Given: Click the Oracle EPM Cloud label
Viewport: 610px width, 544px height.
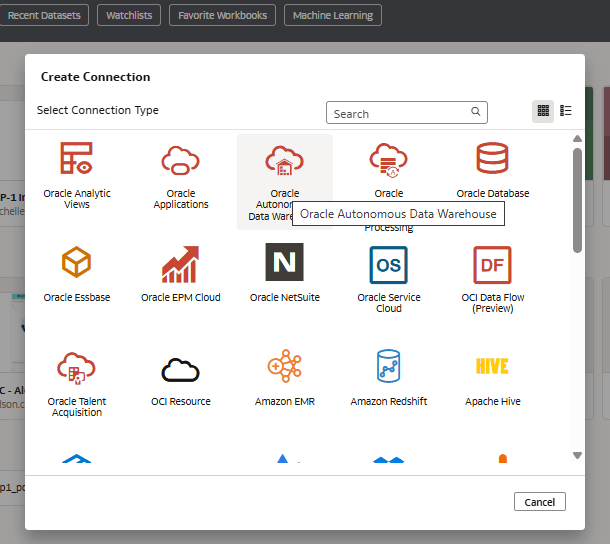Looking at the screenshot, I should coord(181,297).
